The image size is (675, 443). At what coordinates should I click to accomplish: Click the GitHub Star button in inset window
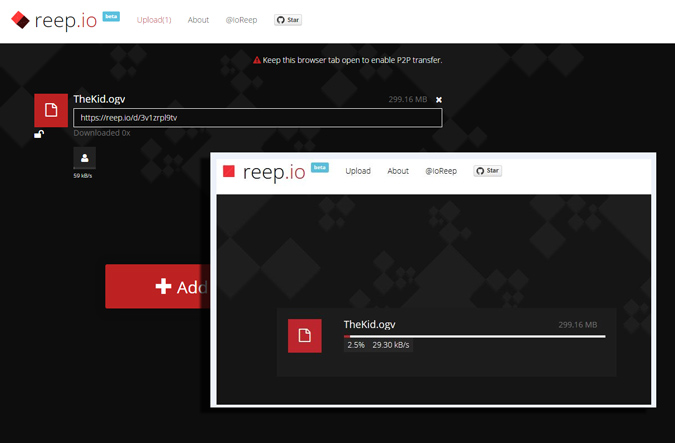click(488, 171)
